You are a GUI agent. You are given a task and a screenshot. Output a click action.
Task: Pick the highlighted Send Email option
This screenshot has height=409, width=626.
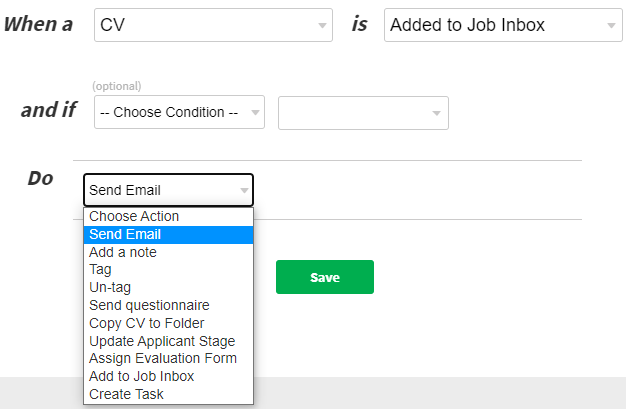tap(125, 234)
